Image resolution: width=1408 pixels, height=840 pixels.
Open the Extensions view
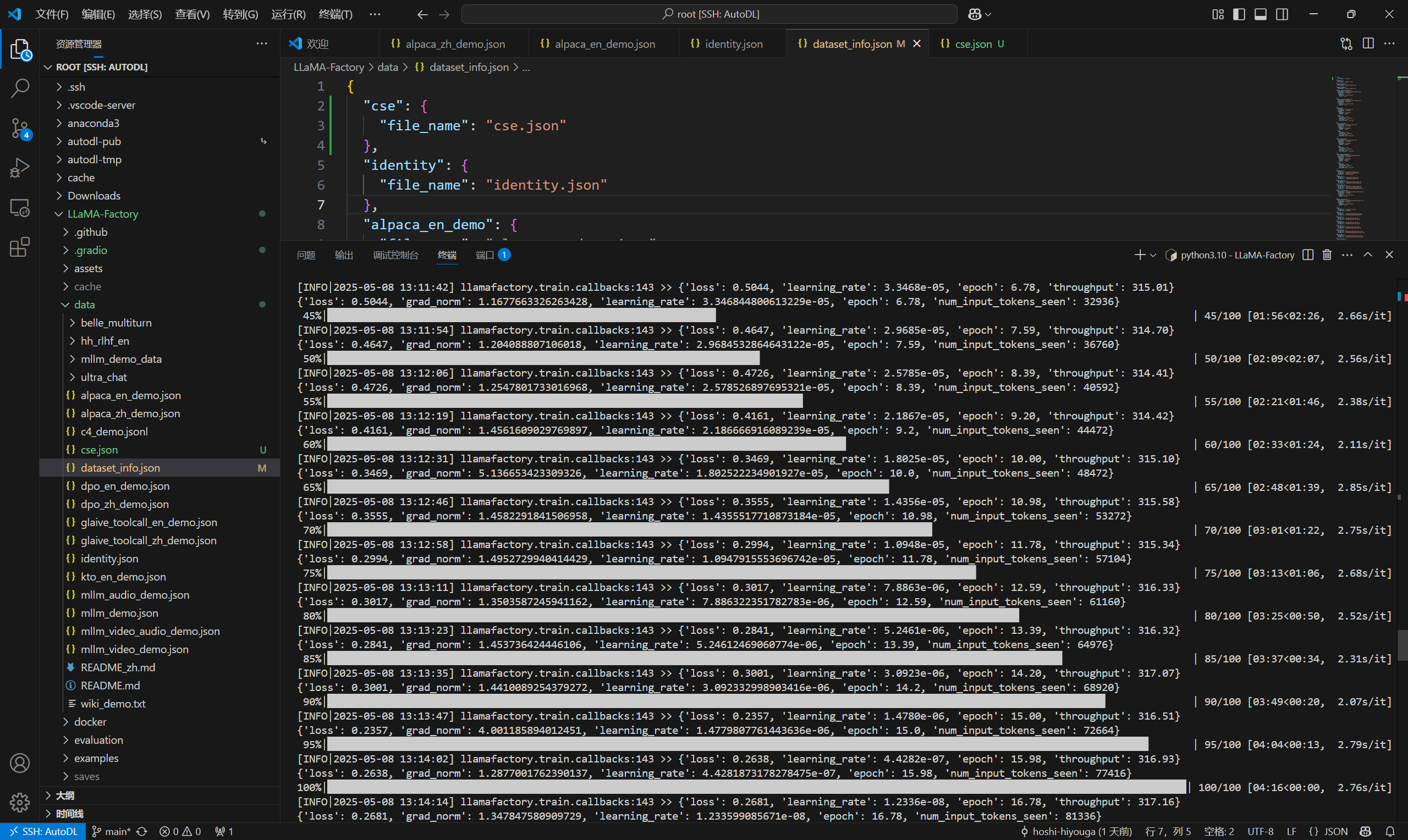pyautogui.click(x=20, y=247)
